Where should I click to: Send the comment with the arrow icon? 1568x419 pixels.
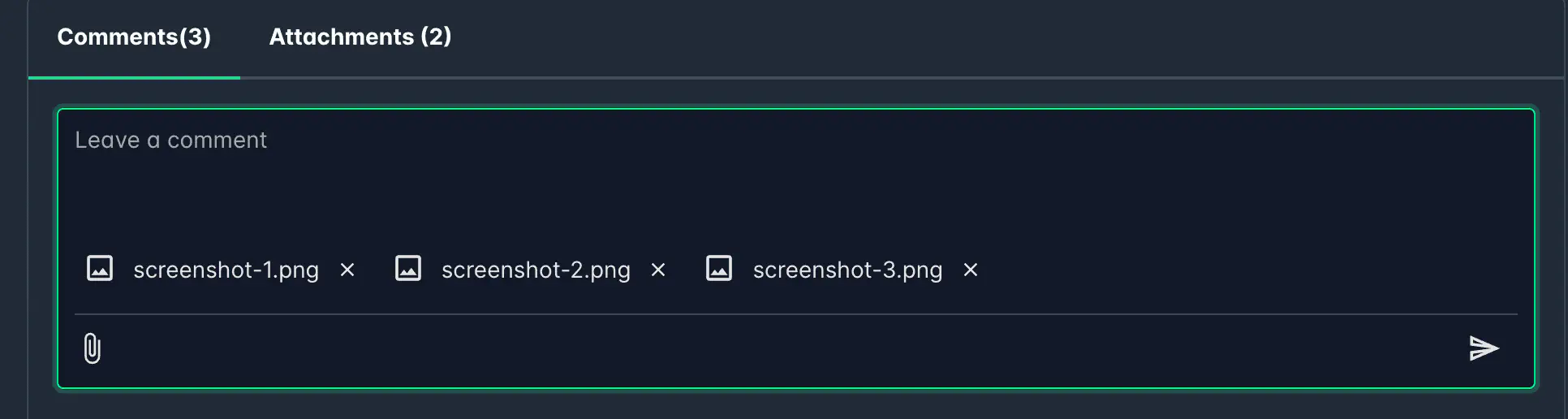tap(1483, 348)
